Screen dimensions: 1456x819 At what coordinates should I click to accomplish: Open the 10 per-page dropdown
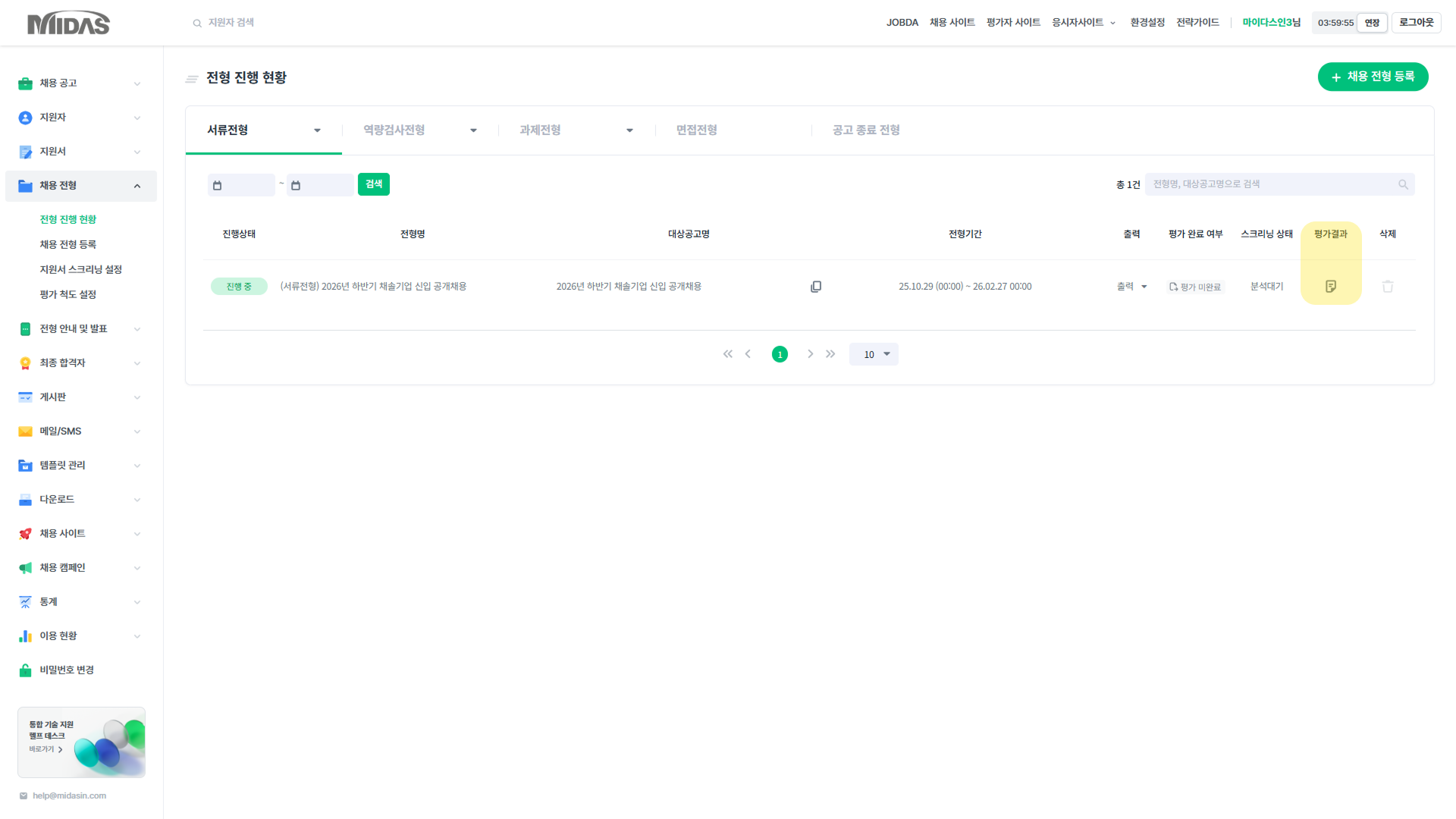874,354
